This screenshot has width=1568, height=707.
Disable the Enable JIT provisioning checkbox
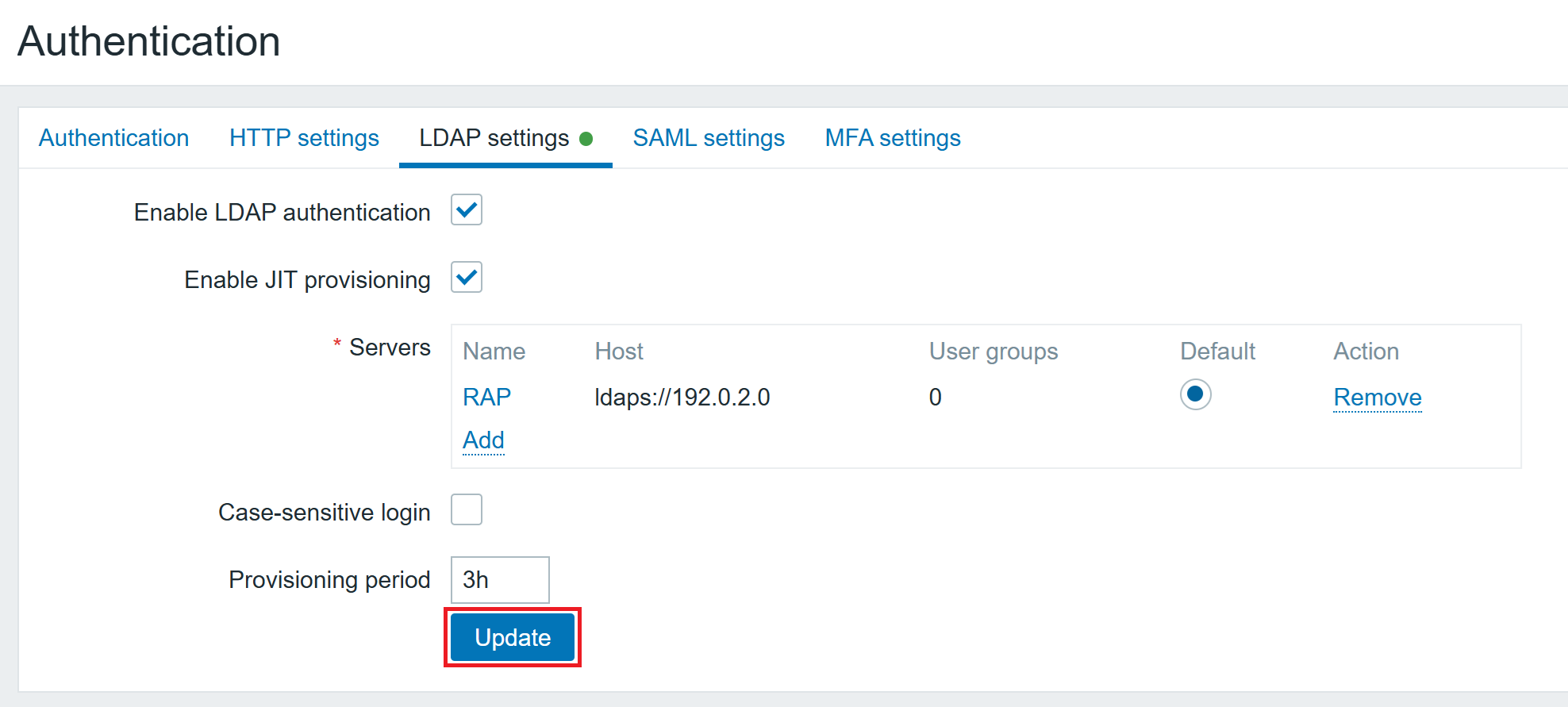tap(467, 278)
